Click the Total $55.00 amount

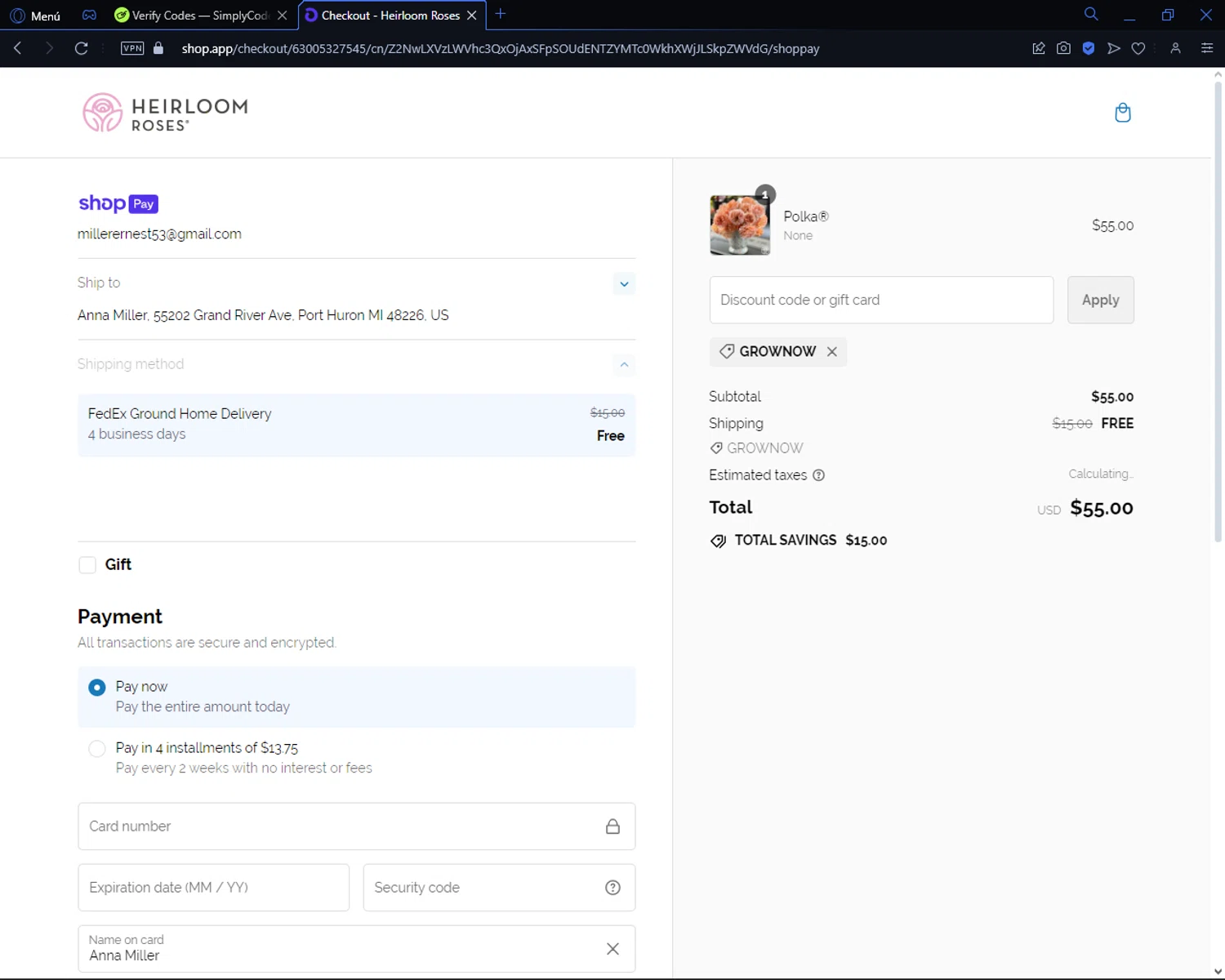click(1101, 508)
